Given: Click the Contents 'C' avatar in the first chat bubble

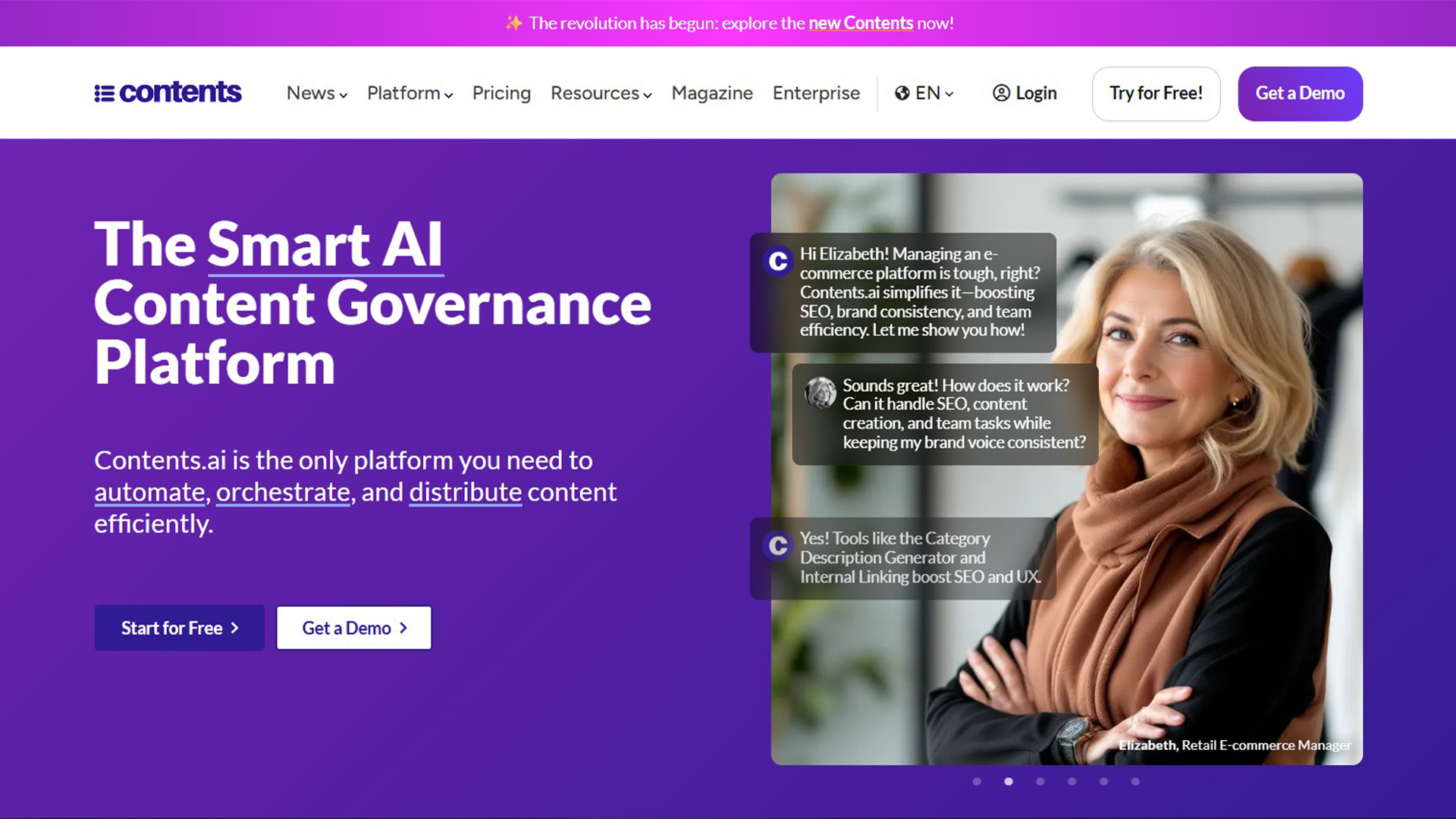Looking at the screenshot, I should coord(778,261).
